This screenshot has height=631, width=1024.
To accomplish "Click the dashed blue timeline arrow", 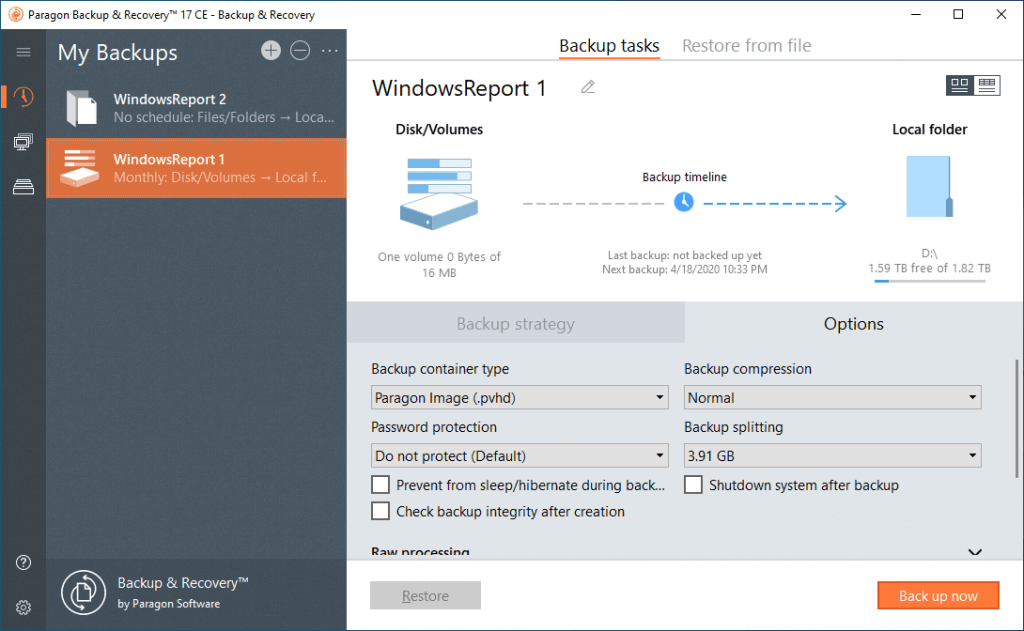I will 775,203.
